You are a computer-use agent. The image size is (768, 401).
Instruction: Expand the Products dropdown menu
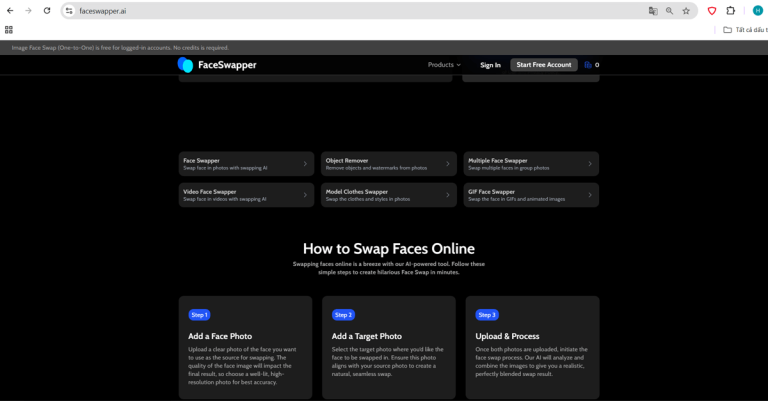pyautogui.click(x=444, y=65)
